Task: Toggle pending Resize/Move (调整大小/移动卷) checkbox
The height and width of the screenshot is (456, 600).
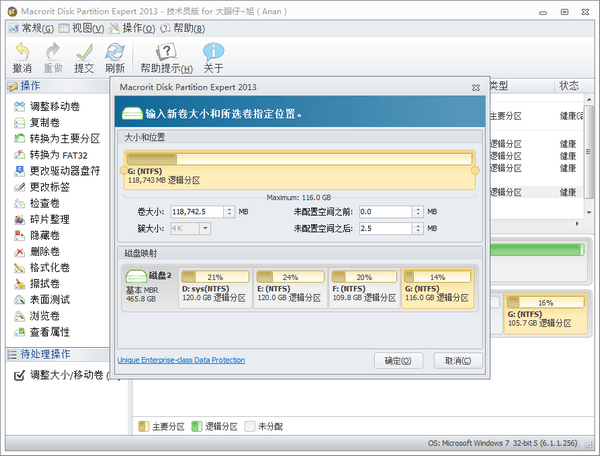Action: [x=19, y=376]
